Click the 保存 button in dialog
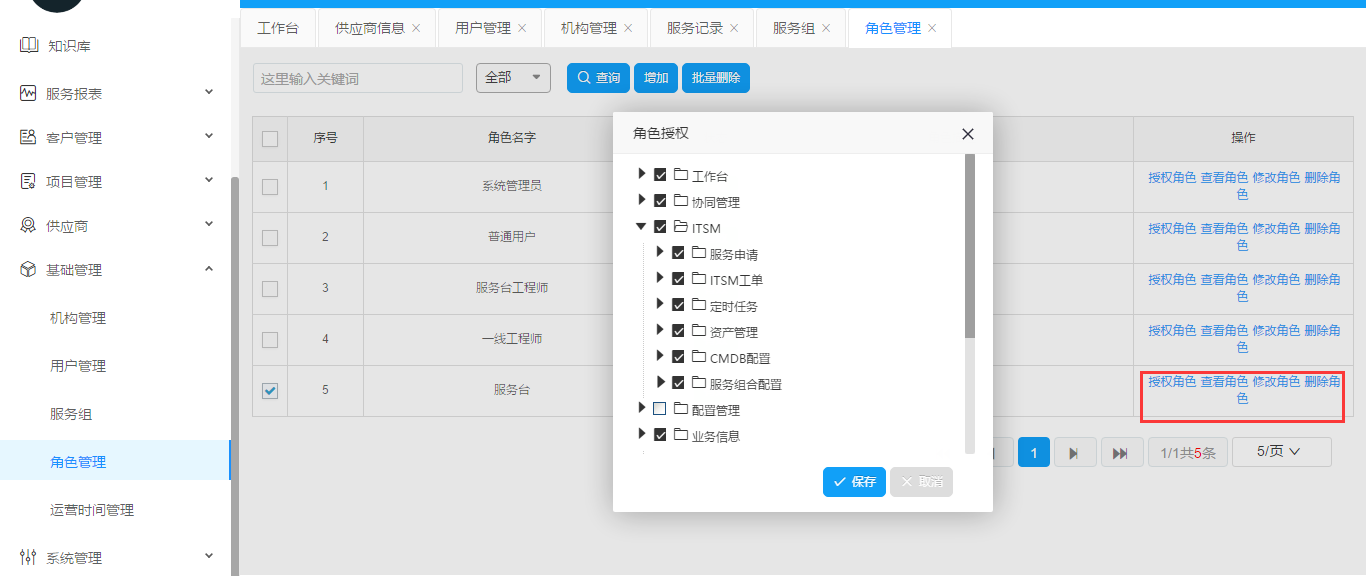 coord(854,482)
